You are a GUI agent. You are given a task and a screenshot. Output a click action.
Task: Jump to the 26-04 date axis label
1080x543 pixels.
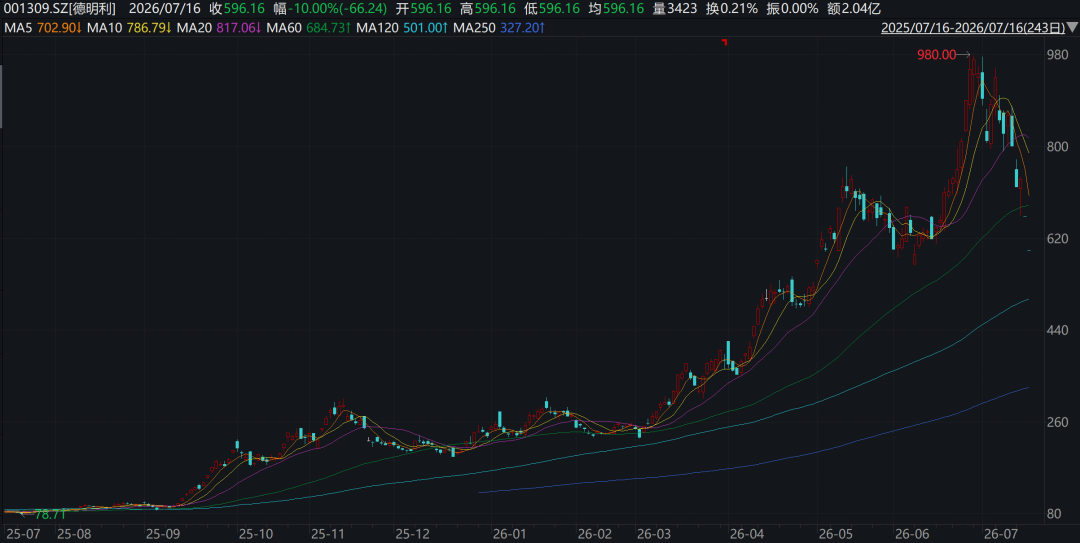tap(747, 533)
